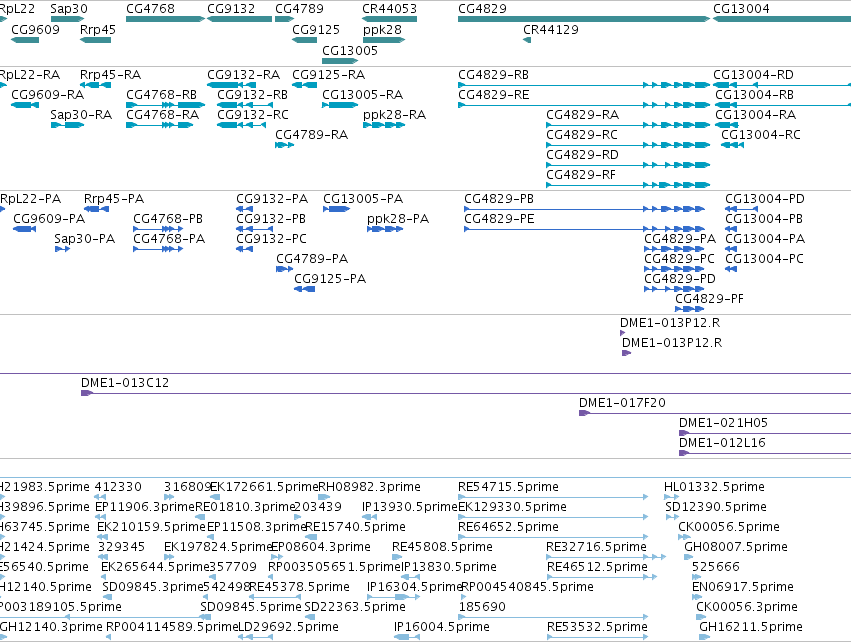Select EST SD12390.5prime
851x642 pixels.
671,517
